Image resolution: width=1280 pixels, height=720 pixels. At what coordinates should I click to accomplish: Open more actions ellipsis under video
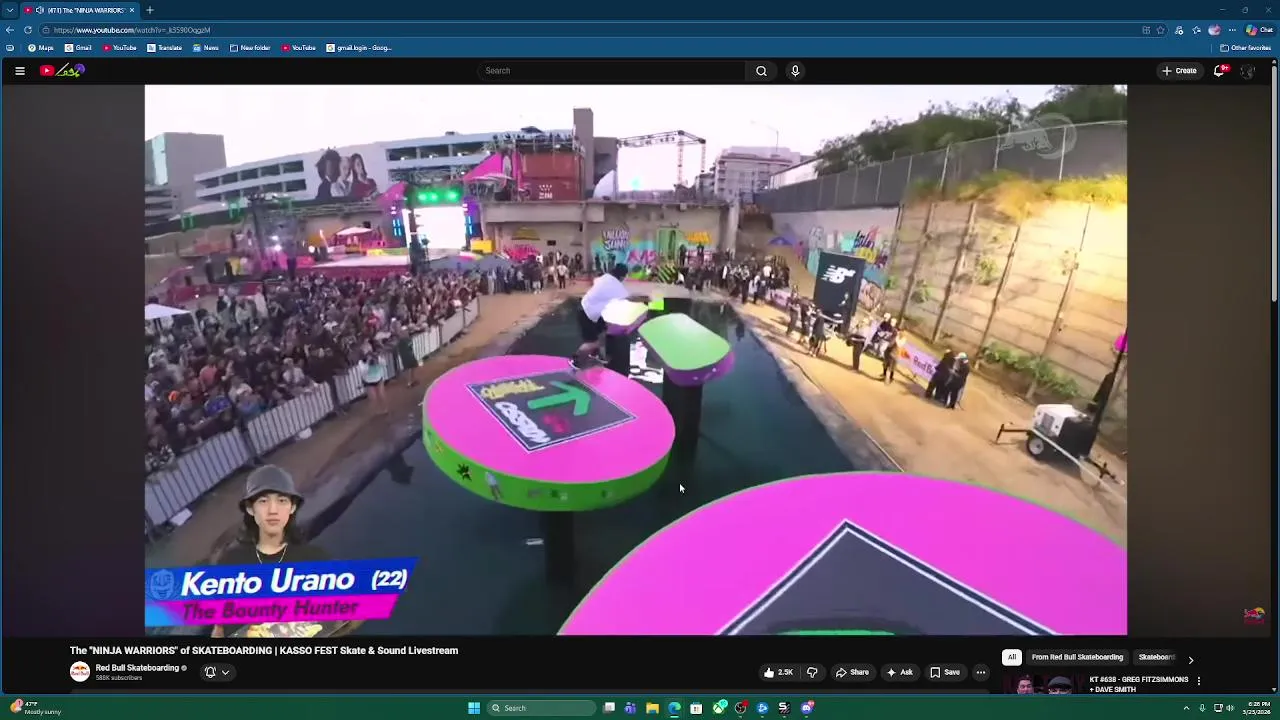pos(981,672)
